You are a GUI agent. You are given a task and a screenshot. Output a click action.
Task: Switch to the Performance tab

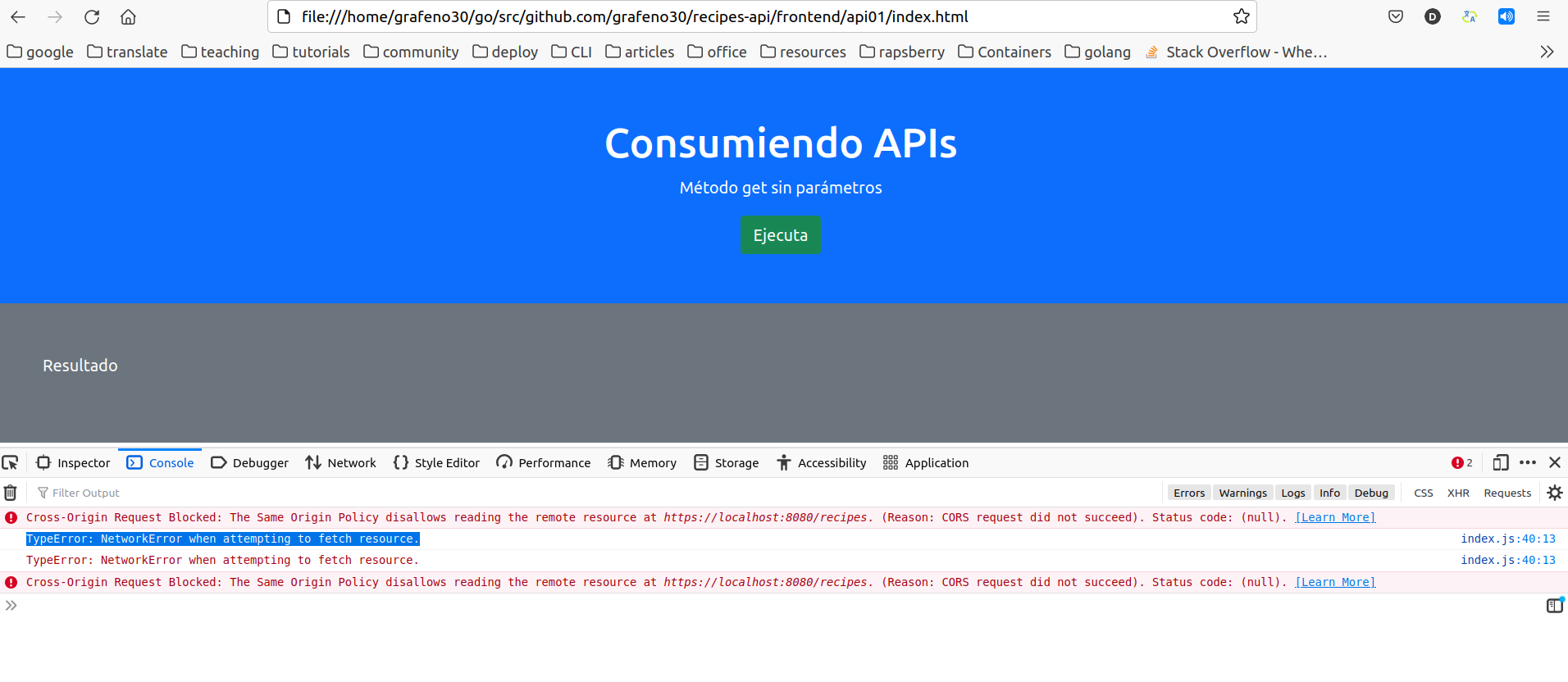(x=543, y=463)
